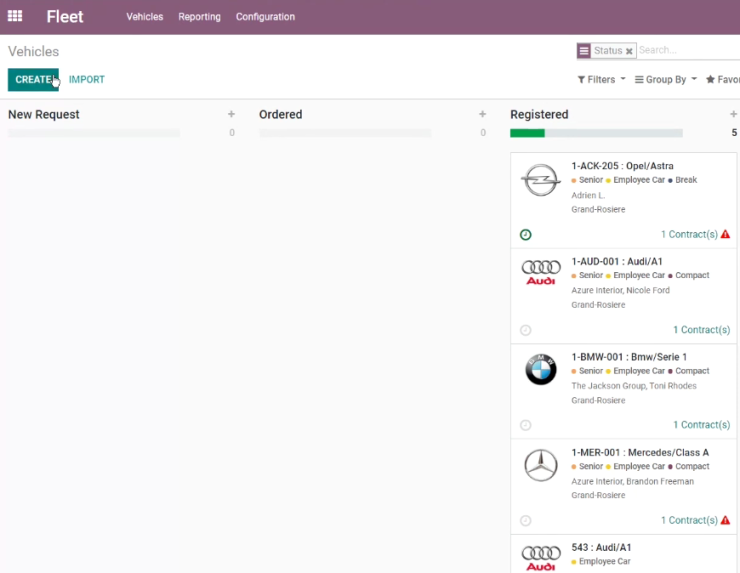Click the Search input field
This screenshot has height=573, width=740.
689,50
